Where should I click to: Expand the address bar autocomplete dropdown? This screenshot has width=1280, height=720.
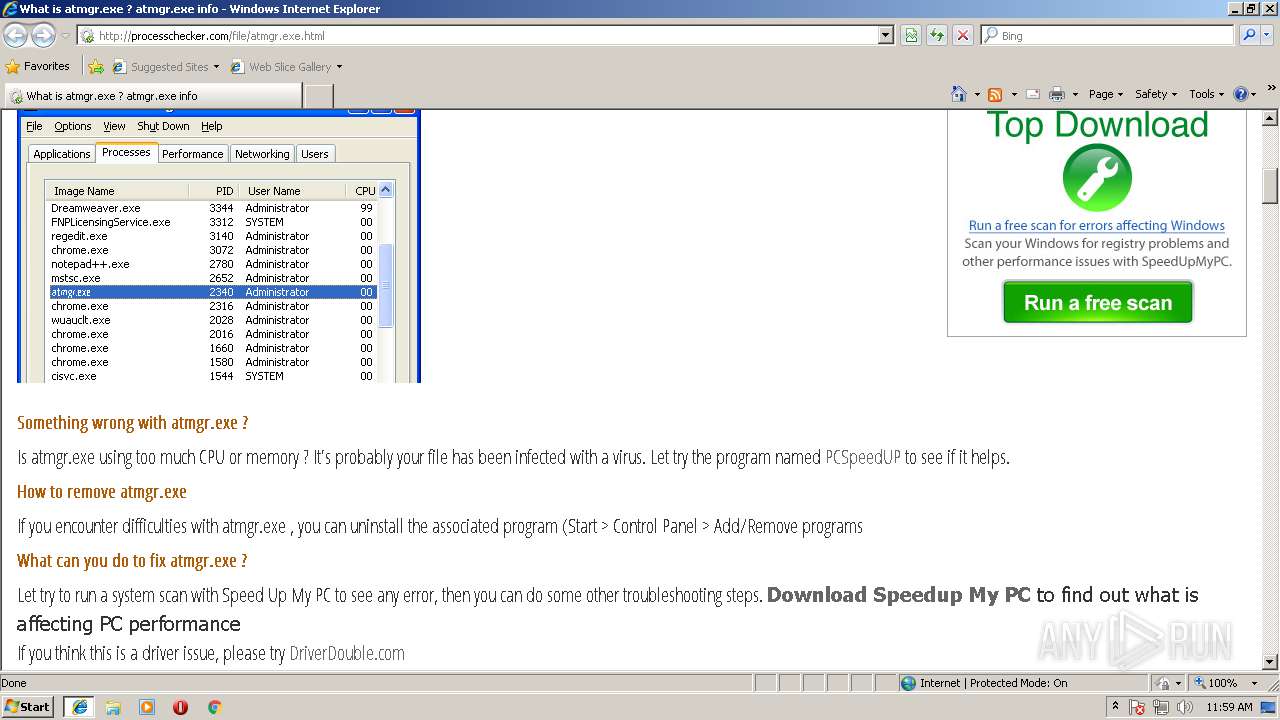pos(886,35)
